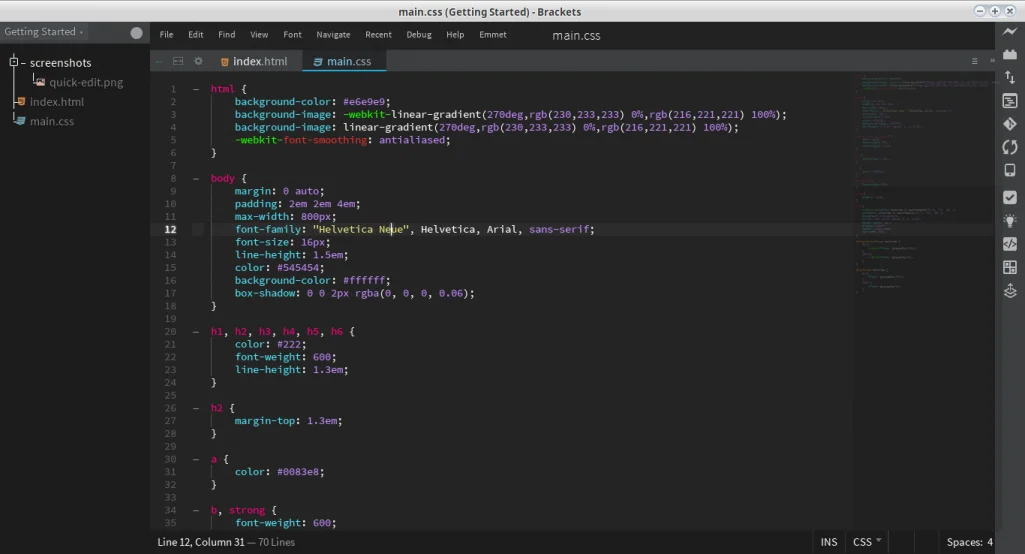Click the screenshots folder name
The width and height of the screenshot is (1025, 554).
click(x=60, y=63)
